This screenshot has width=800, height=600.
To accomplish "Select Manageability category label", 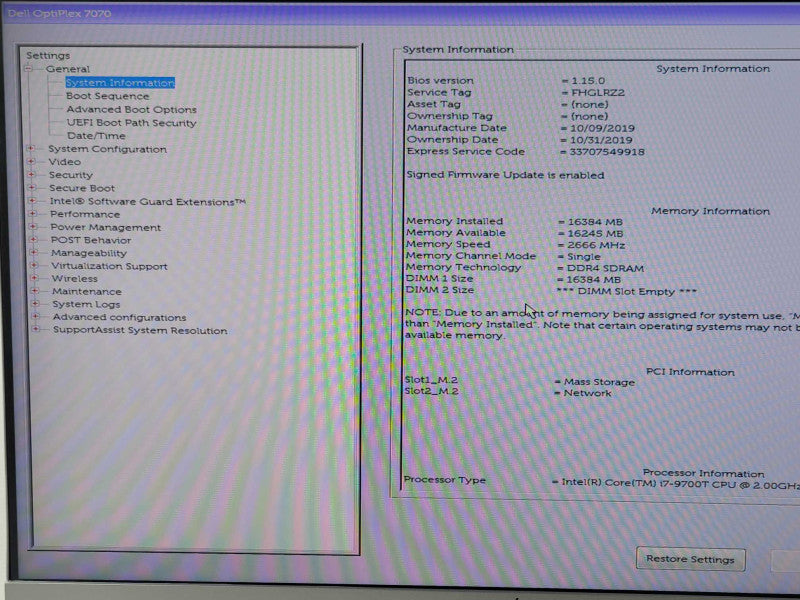I will pos(89,253).
